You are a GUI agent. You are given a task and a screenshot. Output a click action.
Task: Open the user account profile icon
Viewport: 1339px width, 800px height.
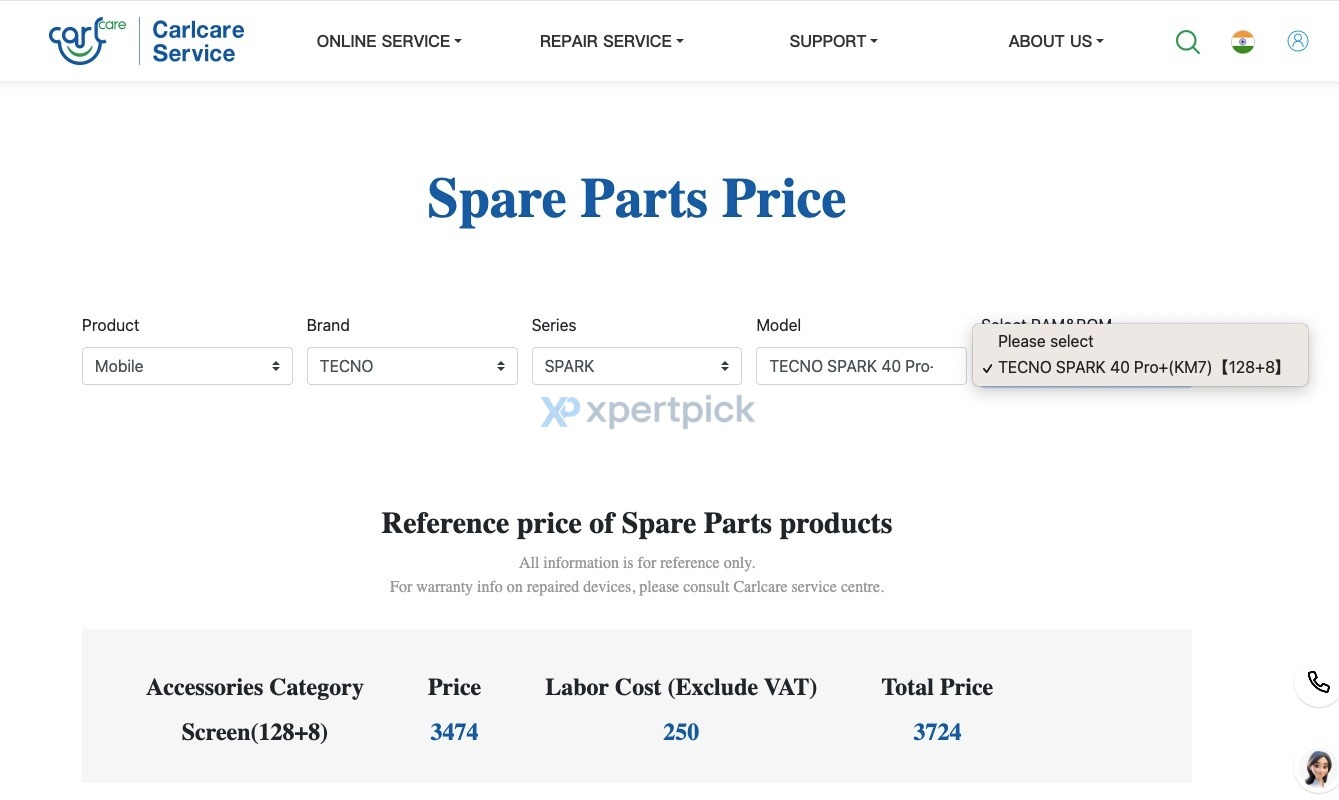[1298, 41]
